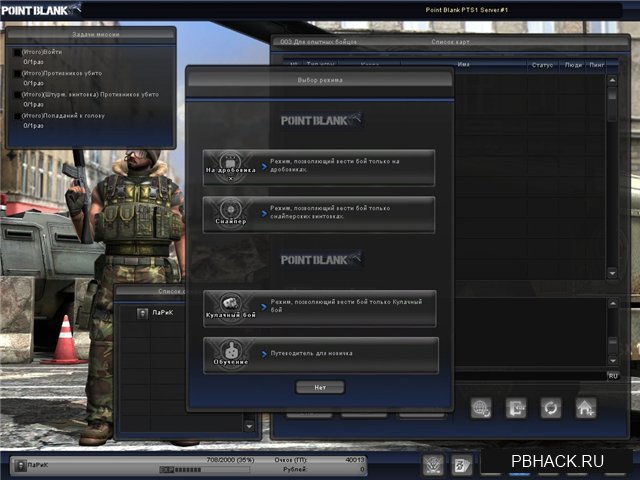The height and width of the screenshot is (480, 640).
Task: Click the 003 Для опытных бойцов channel label
Action: point(318,42)
